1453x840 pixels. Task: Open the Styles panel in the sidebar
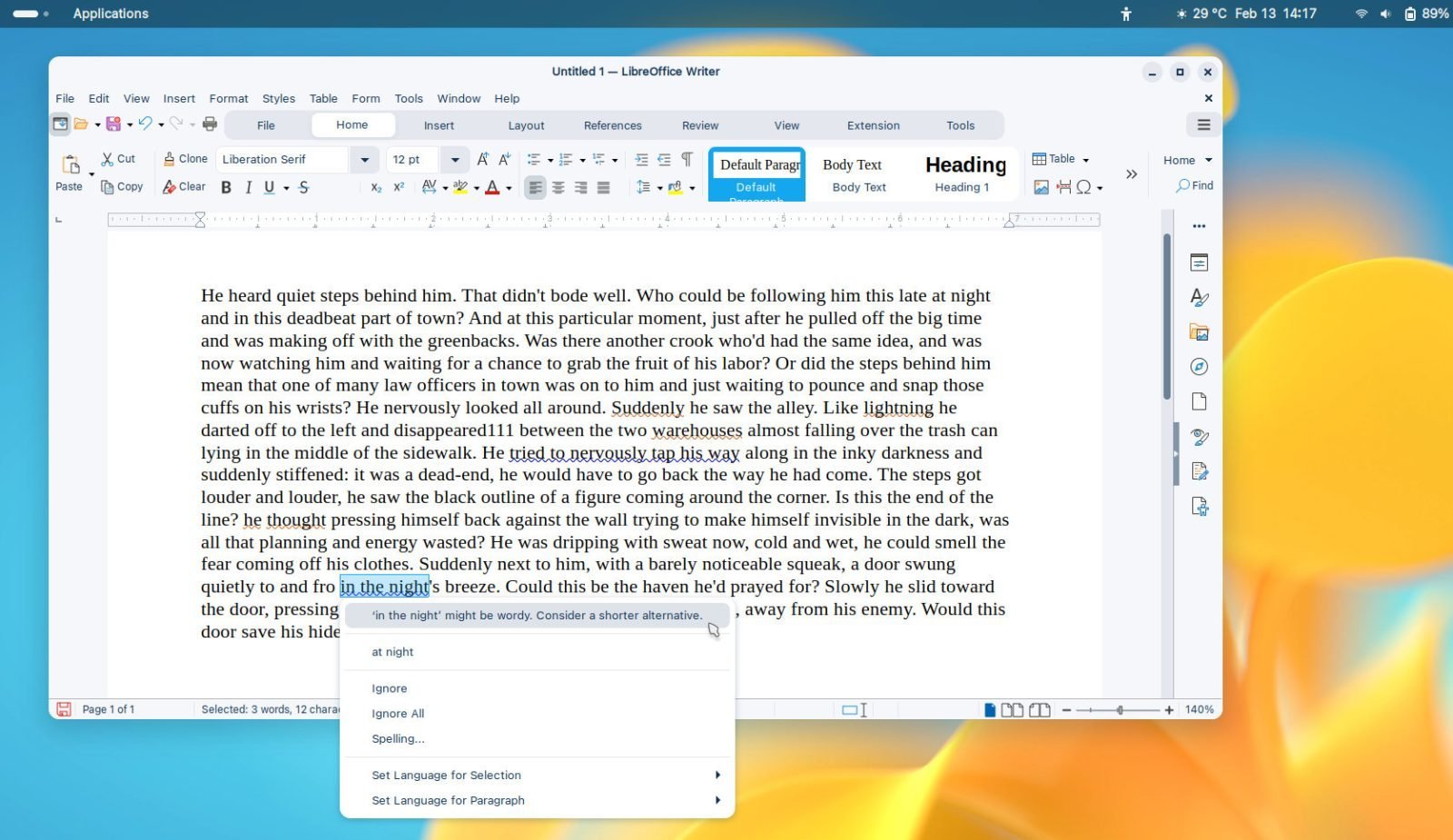click(1200, 297)
